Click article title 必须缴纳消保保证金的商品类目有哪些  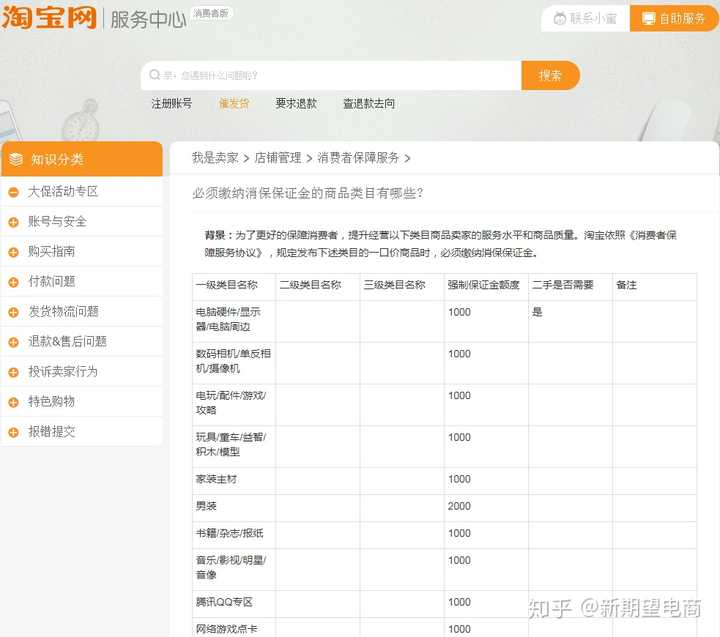(x=307, y=193)
